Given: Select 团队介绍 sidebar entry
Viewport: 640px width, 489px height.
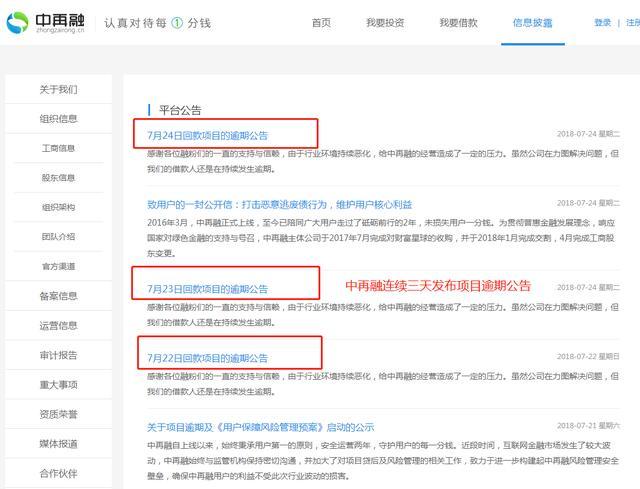Looking at the screenshot, I should coord(58,237).
